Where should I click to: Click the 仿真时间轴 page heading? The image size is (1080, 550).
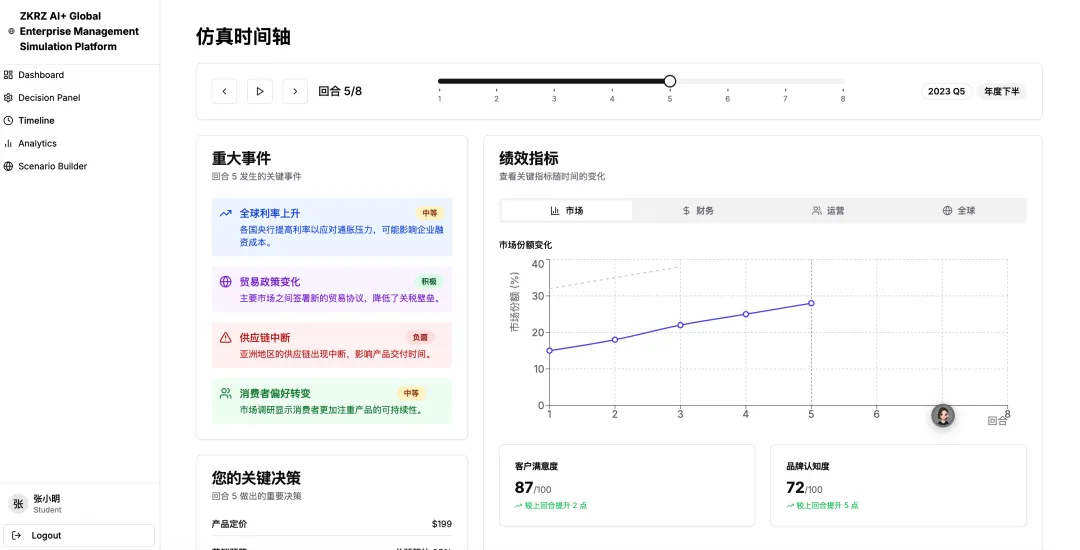coord(243,36)
